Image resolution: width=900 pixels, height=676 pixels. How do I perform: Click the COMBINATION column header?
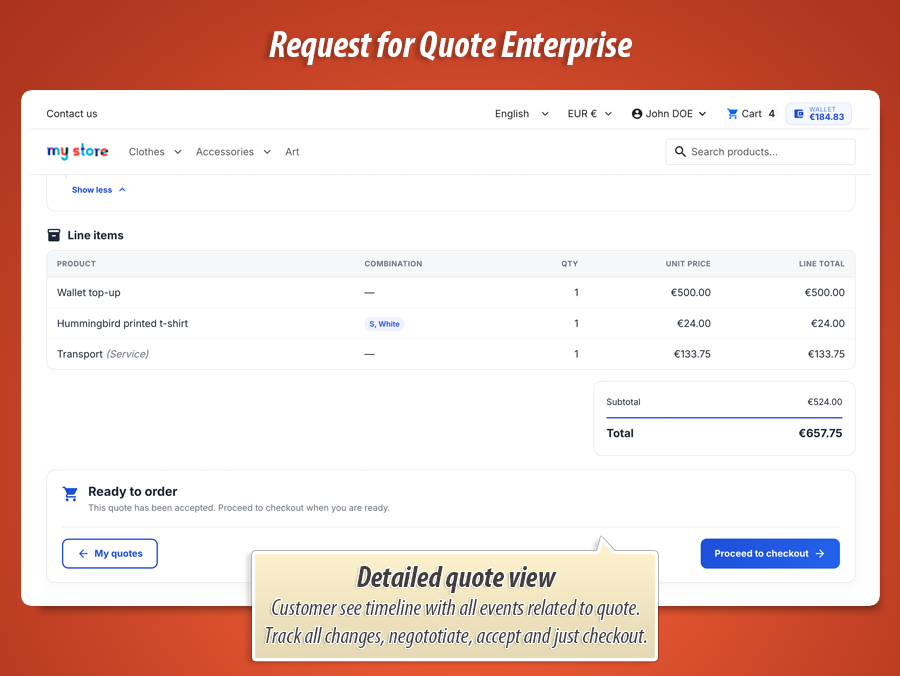click(x=393, y=264)
